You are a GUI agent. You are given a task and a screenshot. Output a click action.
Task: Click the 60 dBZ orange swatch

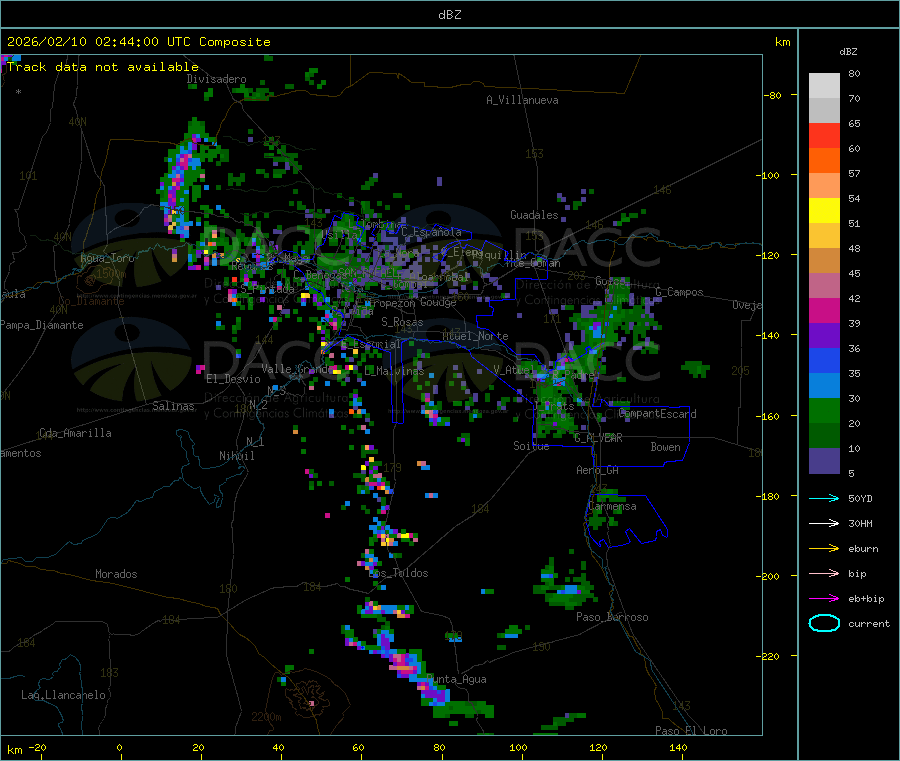[824, 161]
